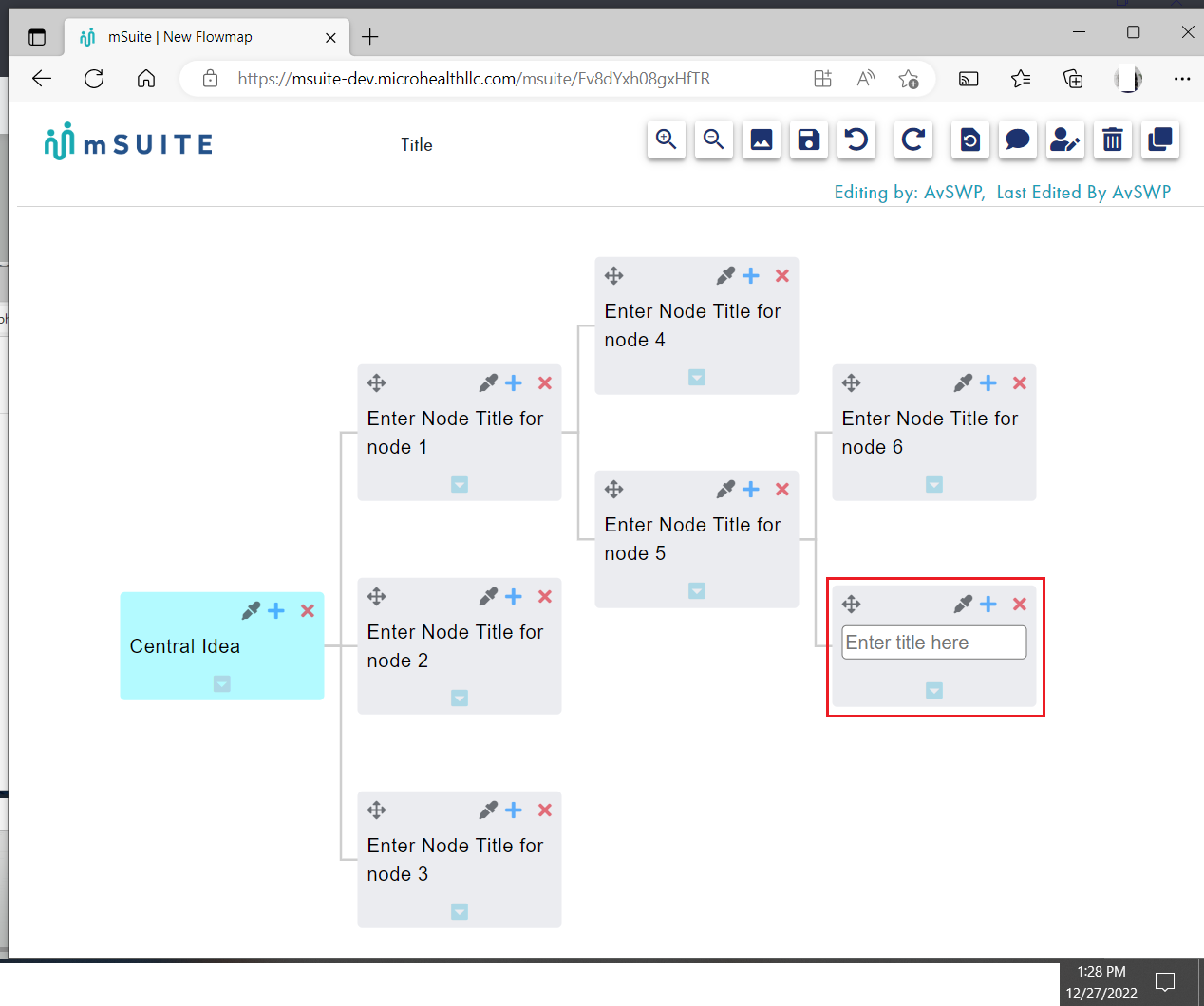Expand the dropdown under node 3

click(x=459, y=911)
